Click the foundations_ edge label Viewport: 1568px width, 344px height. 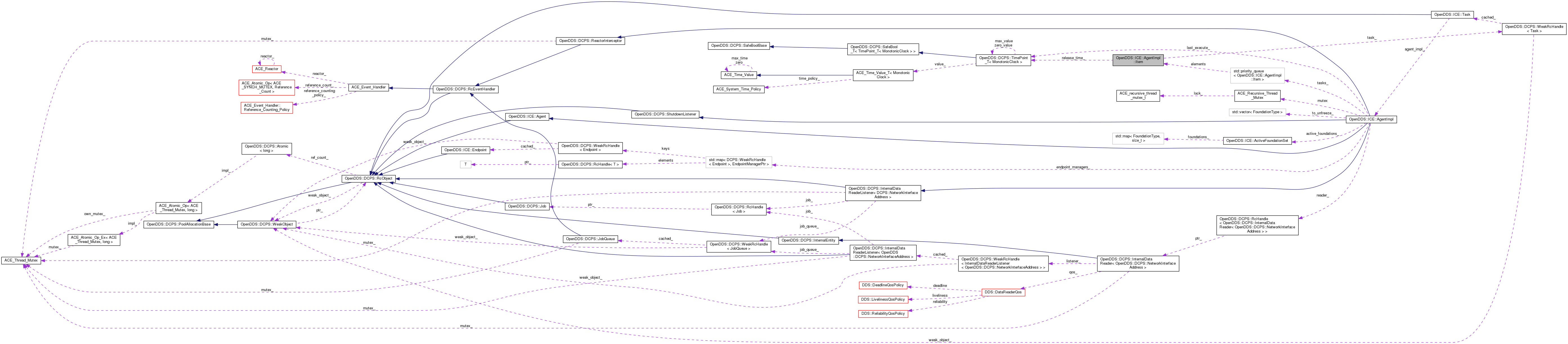coord(1197,137)
